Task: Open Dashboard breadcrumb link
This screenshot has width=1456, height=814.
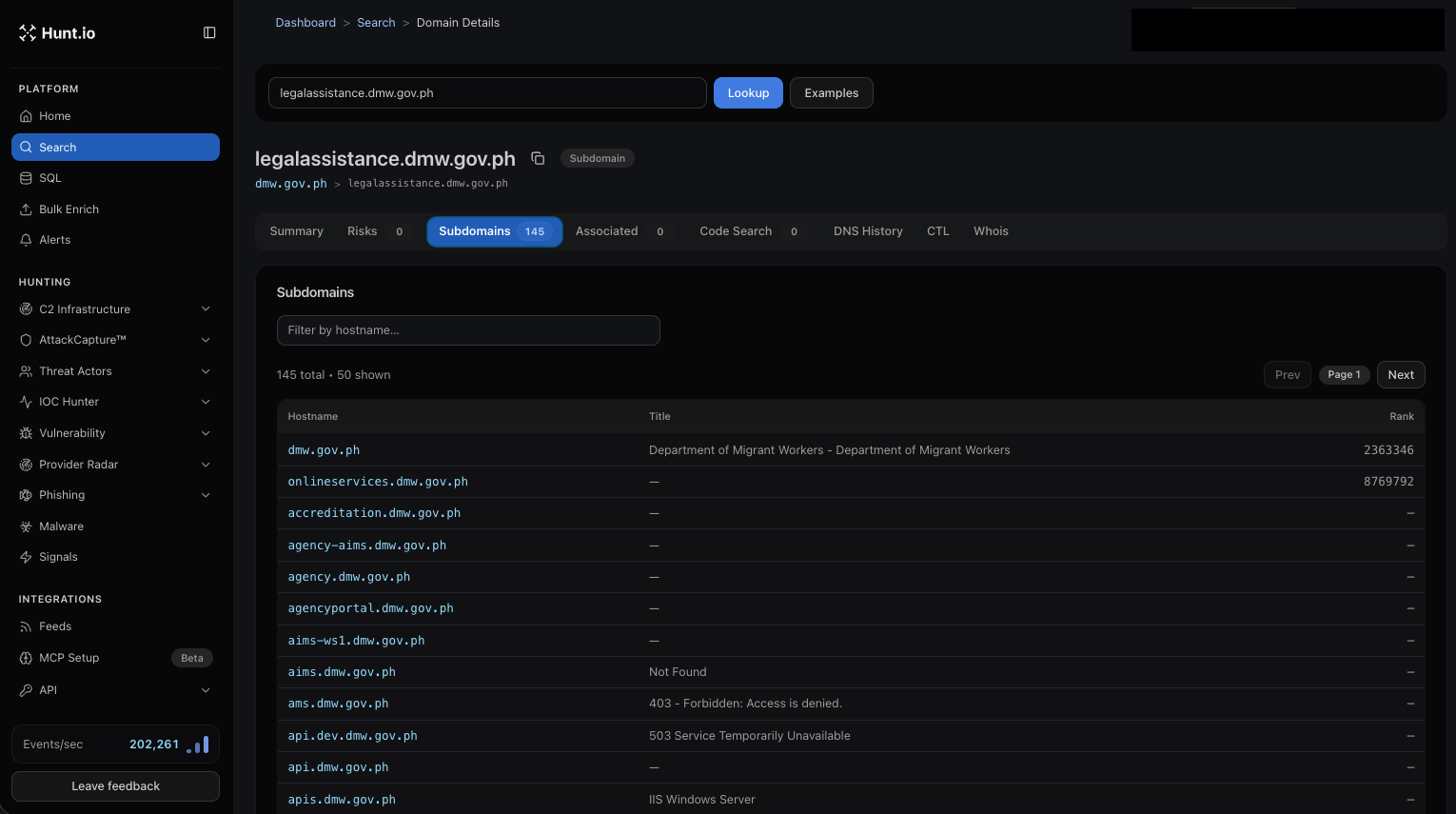Action: click(305, 23)
